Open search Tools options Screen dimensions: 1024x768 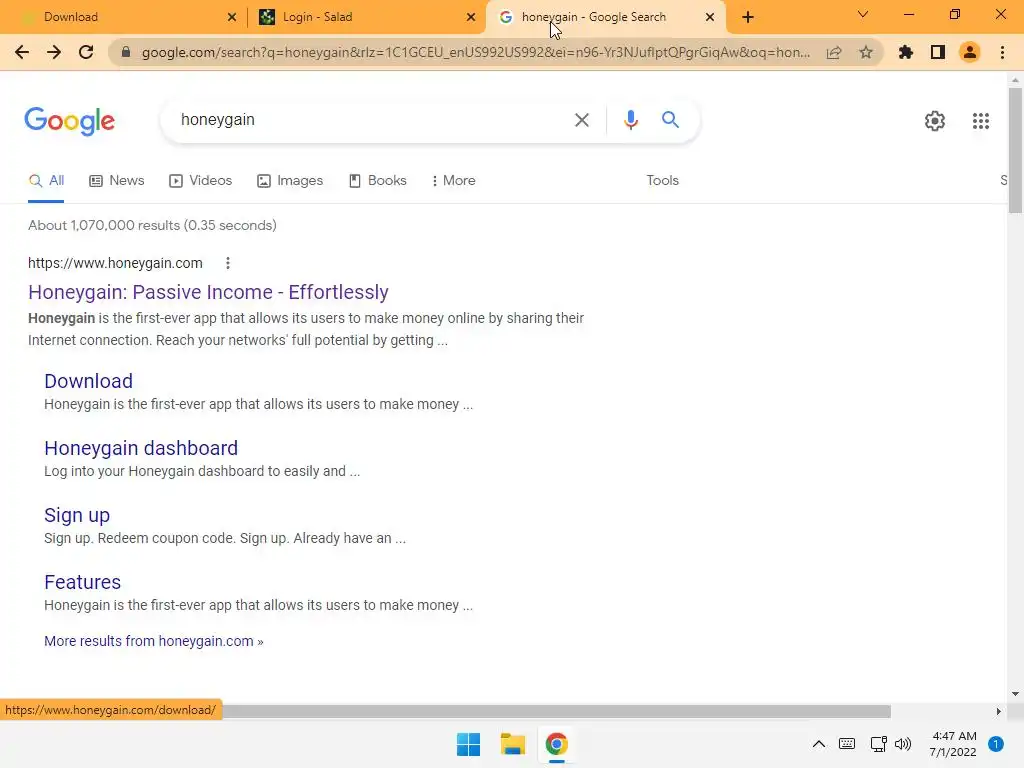(x=662, y=180)
